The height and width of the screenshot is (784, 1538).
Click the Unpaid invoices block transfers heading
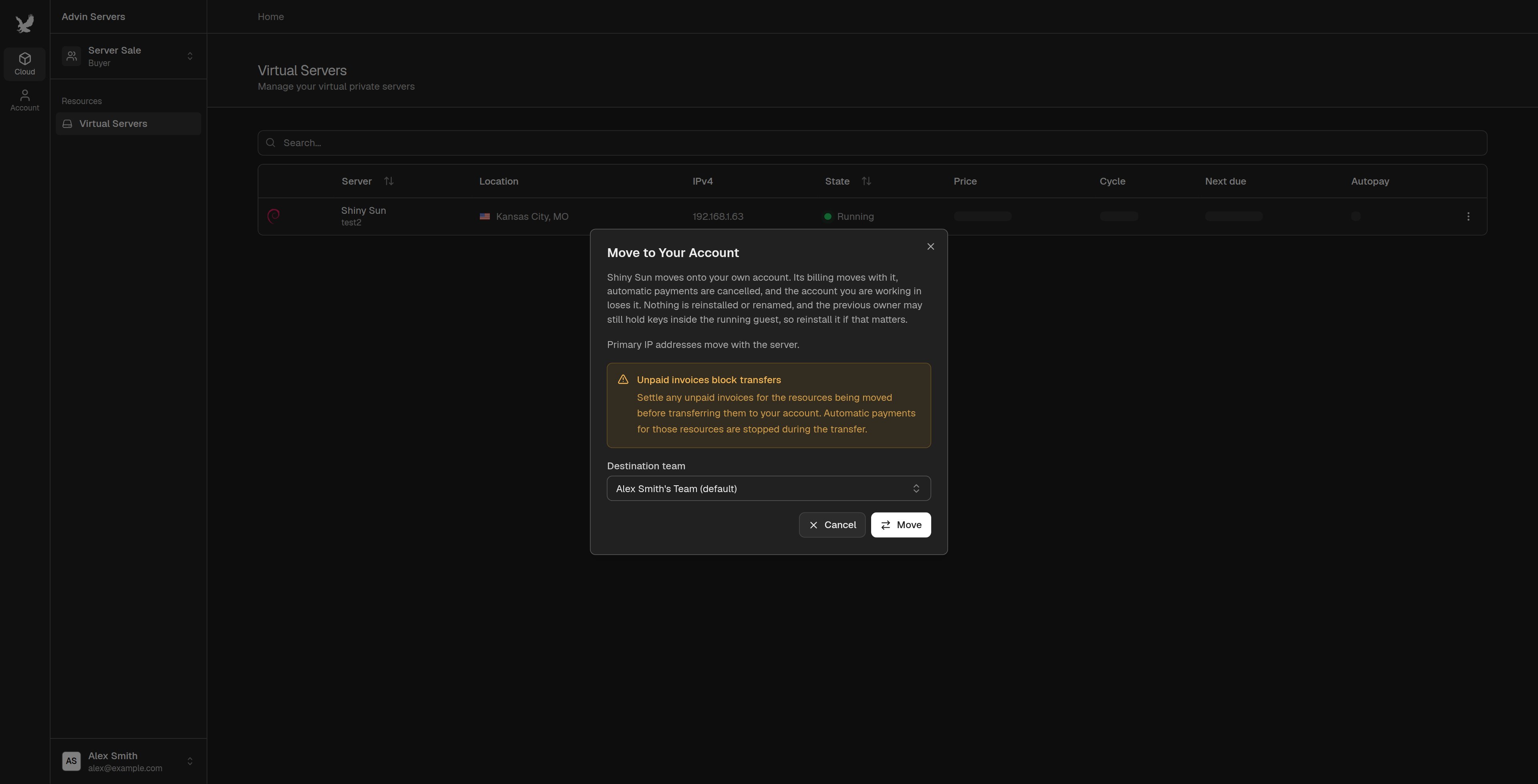pos(709,380)
